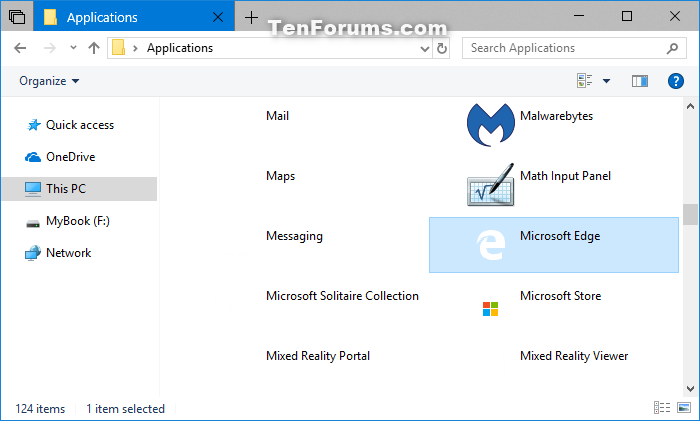This screenshot has height=421, width=700.
Task: Click the 124 items status text
Action: point(40,408)
